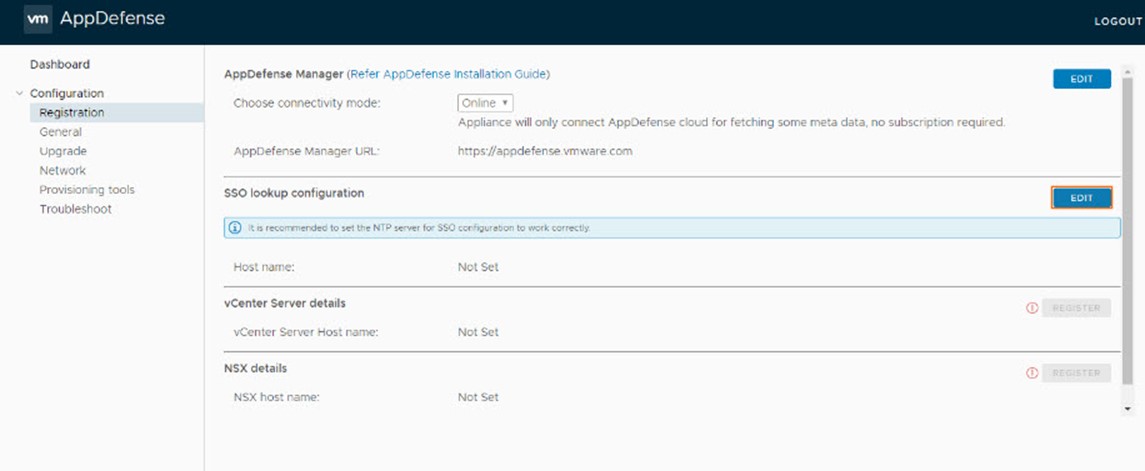Click Register for vCenter Server details
This screenshot has width=1145, height=471.
tap(1076, 308)
